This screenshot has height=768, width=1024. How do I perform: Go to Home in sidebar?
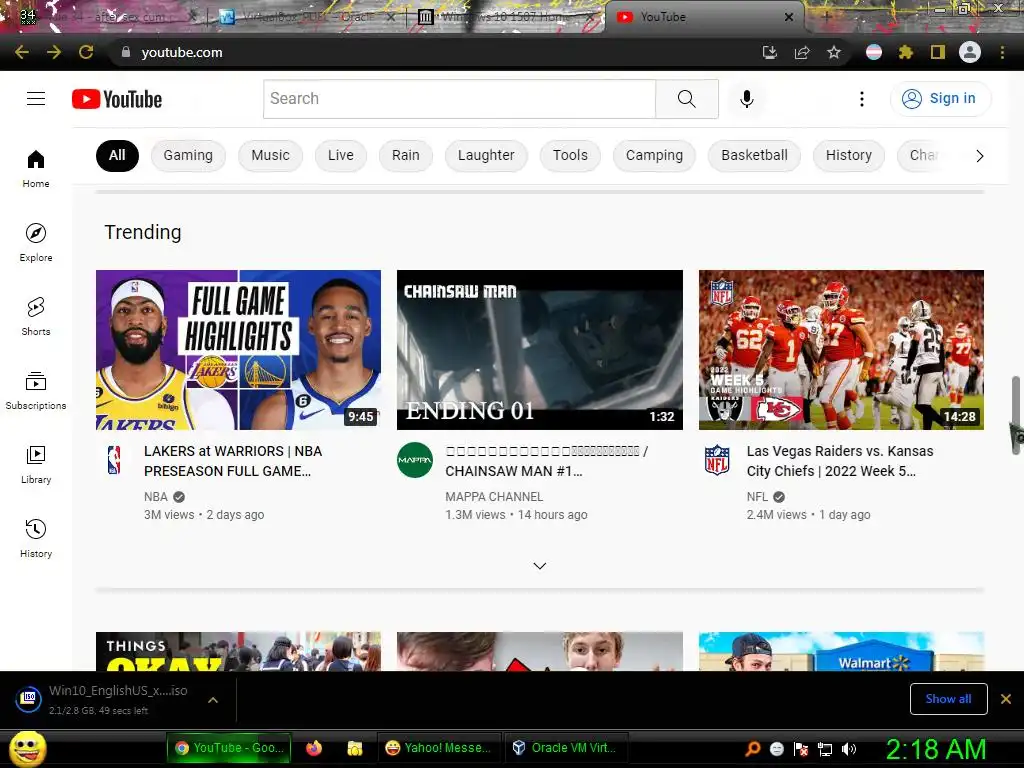[36, 168]
